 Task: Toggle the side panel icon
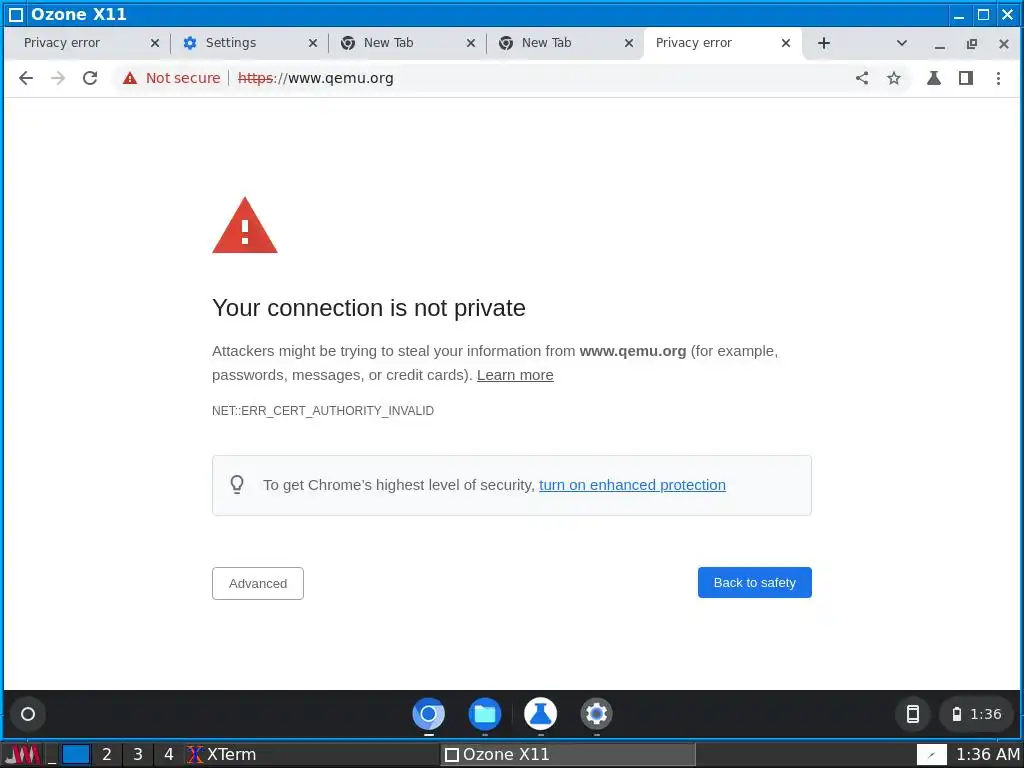point(966,78)
